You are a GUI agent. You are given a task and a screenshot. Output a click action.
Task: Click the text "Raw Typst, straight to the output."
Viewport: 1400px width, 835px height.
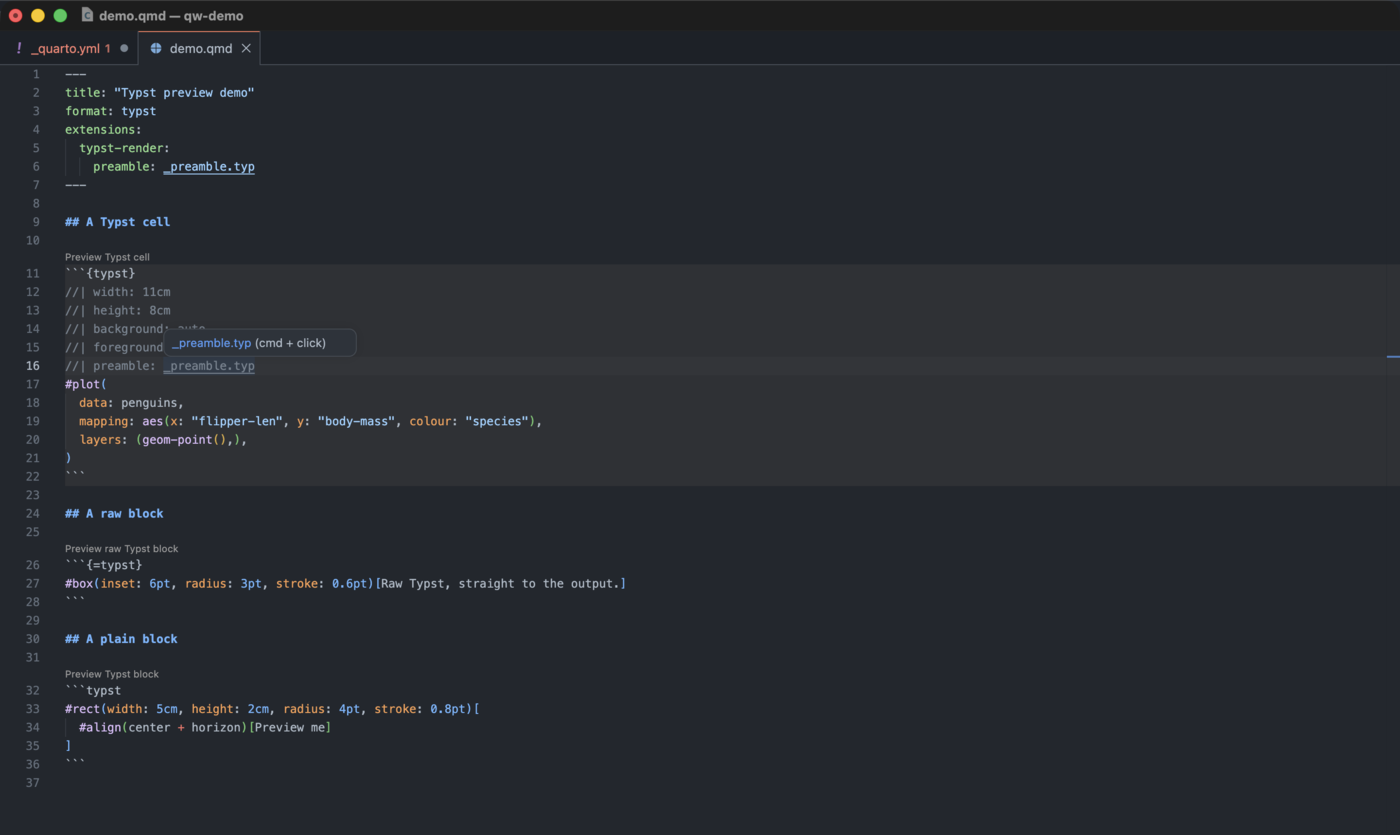500,583
